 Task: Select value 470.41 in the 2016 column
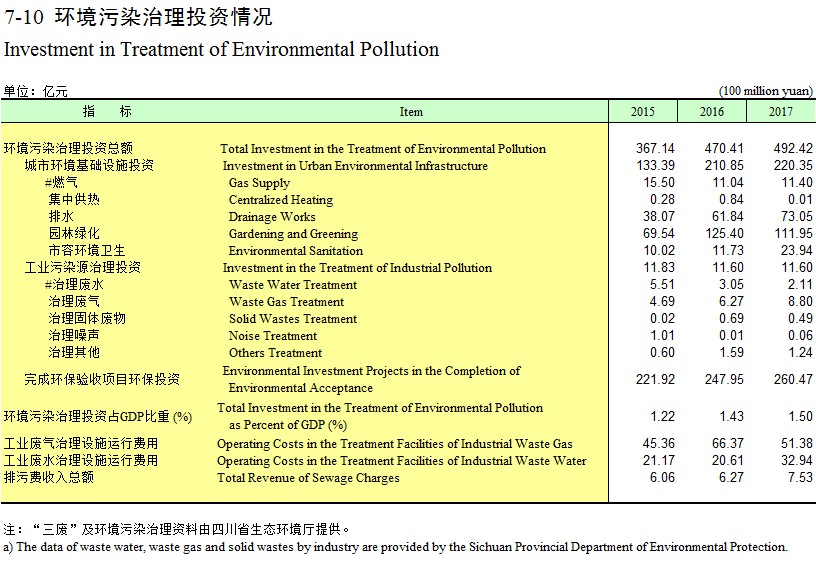click(x=724, y=148)
